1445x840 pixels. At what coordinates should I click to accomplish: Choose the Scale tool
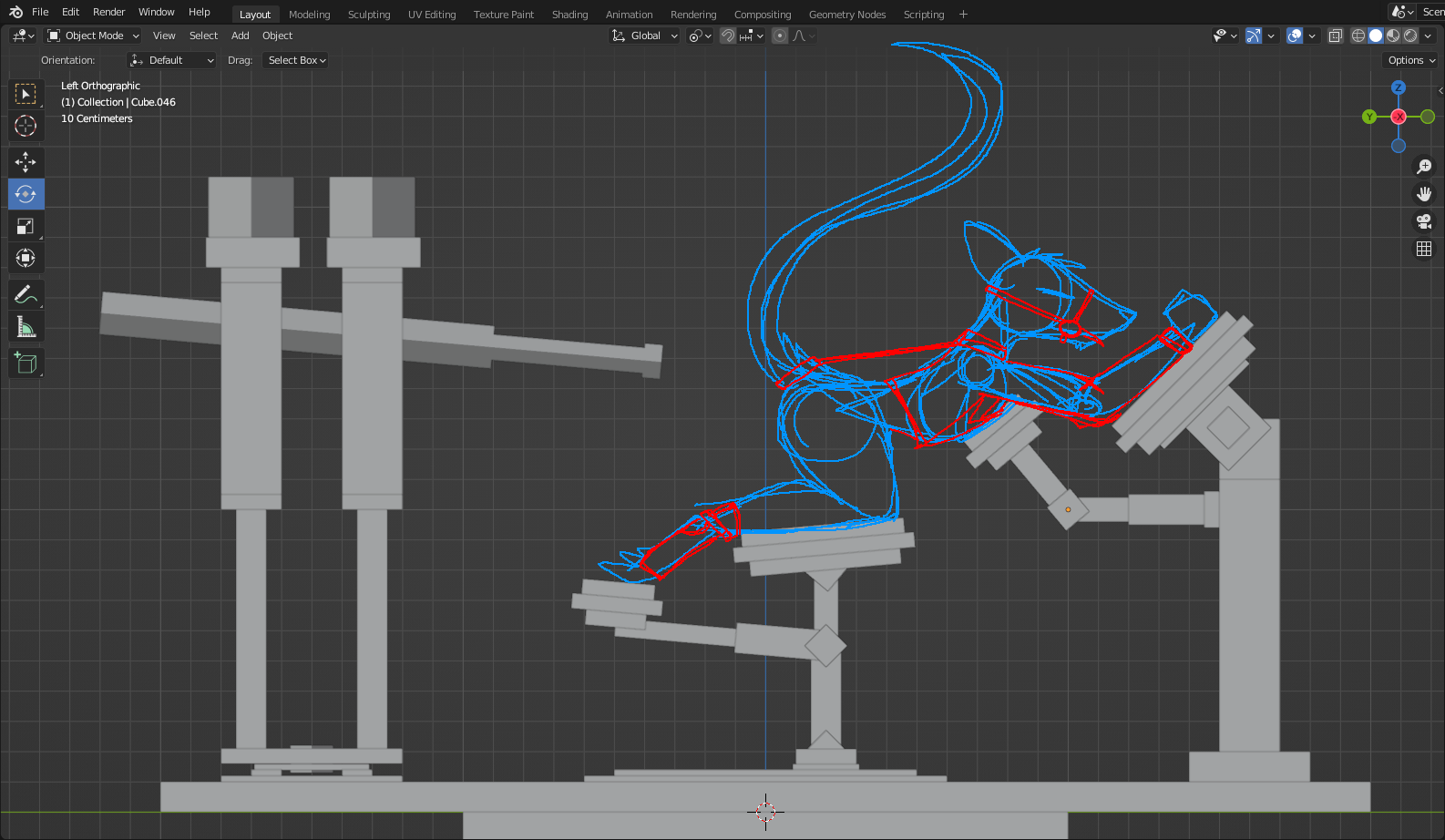(x=26, y=226)
